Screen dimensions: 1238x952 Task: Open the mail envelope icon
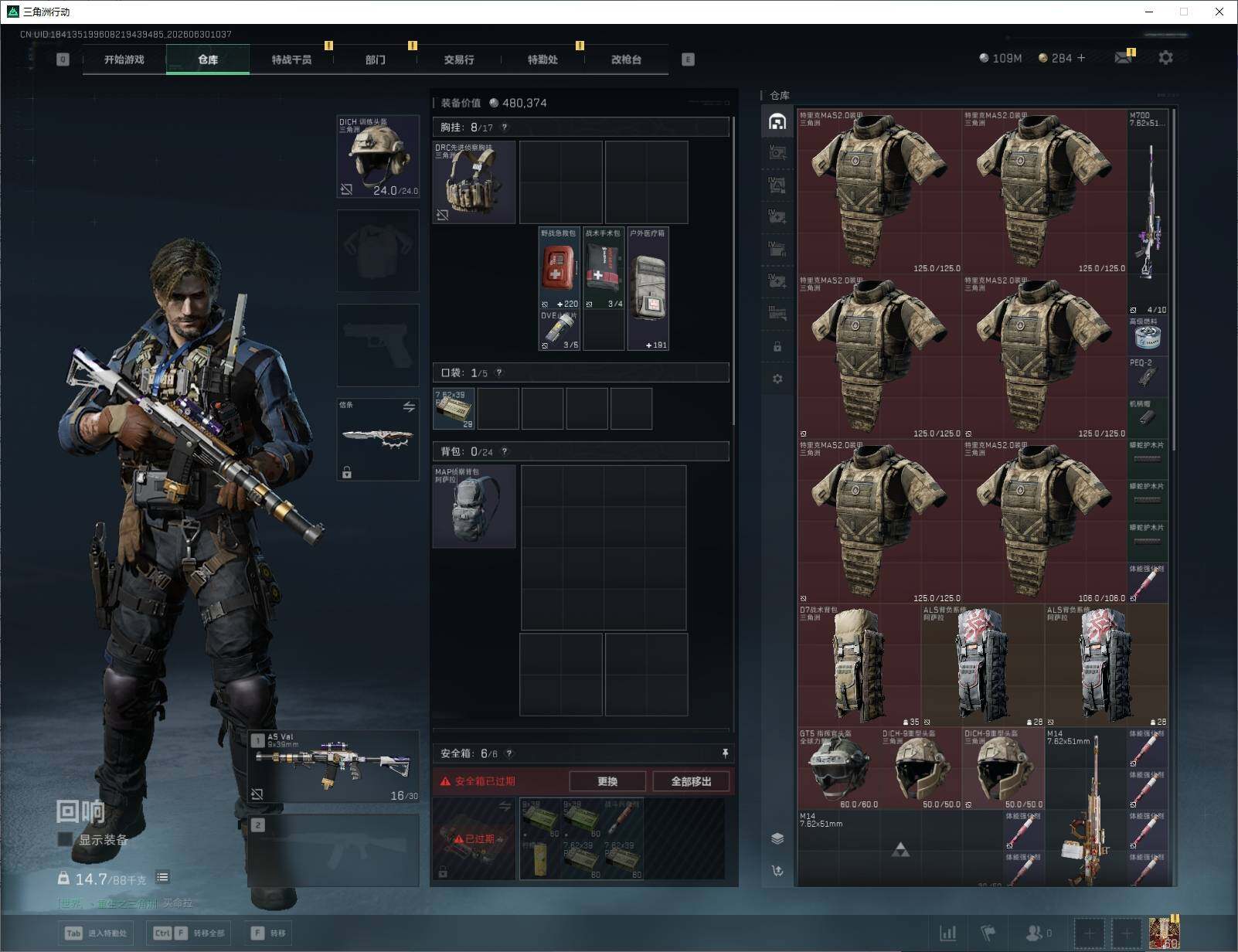(1123, 58)
